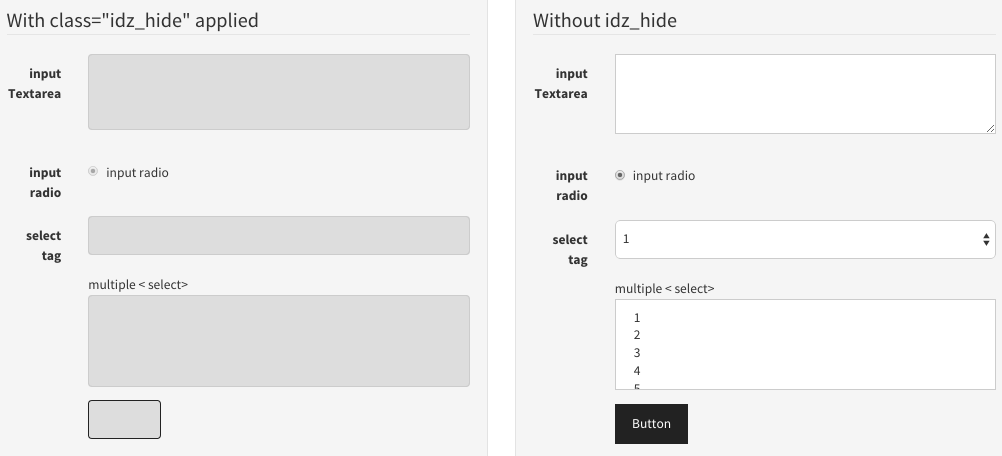
Task: Click the grayed-out textarea in the idz_hide panel
Action: coord(278,92)
